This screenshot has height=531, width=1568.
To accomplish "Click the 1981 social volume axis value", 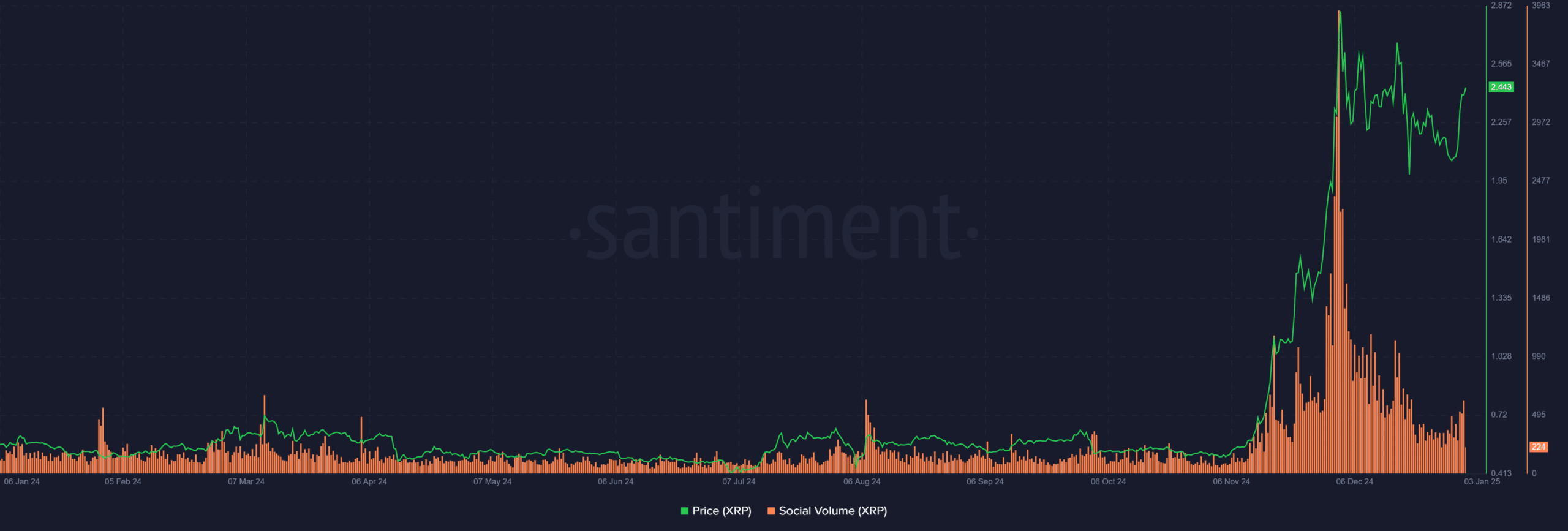I will tap(1541, 239).
